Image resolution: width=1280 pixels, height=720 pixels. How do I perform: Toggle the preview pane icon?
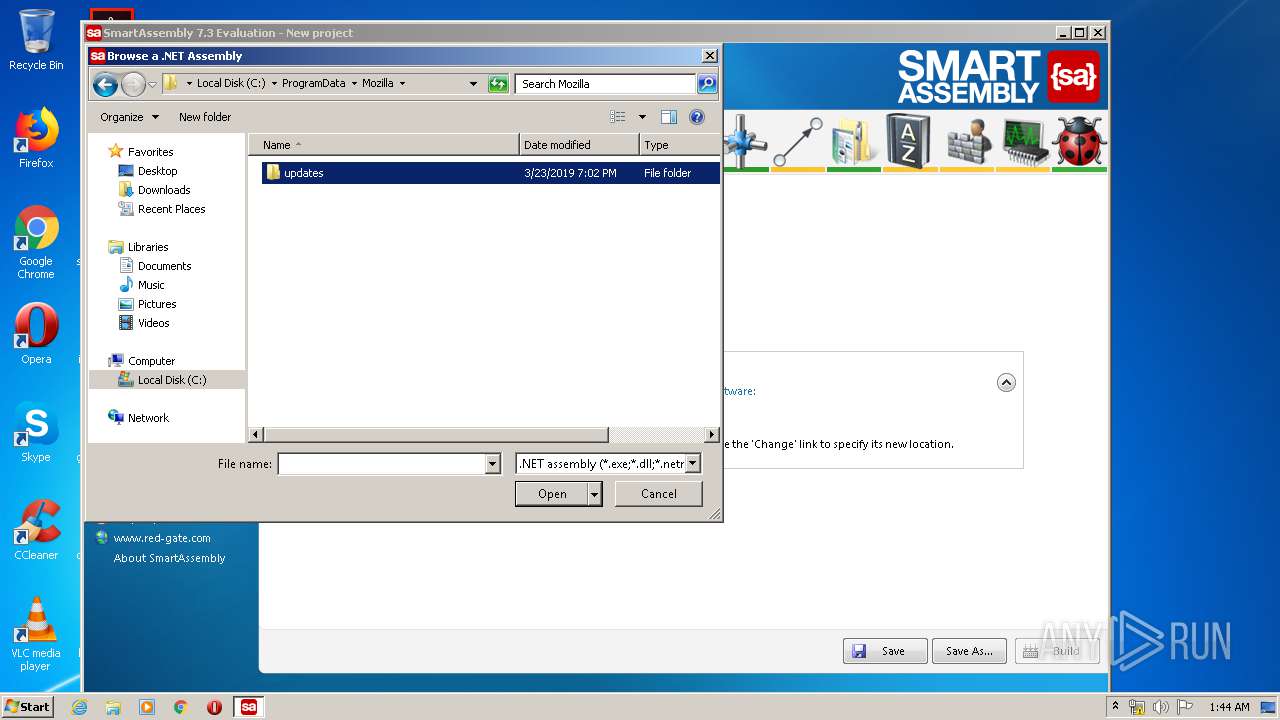(669, 117)
